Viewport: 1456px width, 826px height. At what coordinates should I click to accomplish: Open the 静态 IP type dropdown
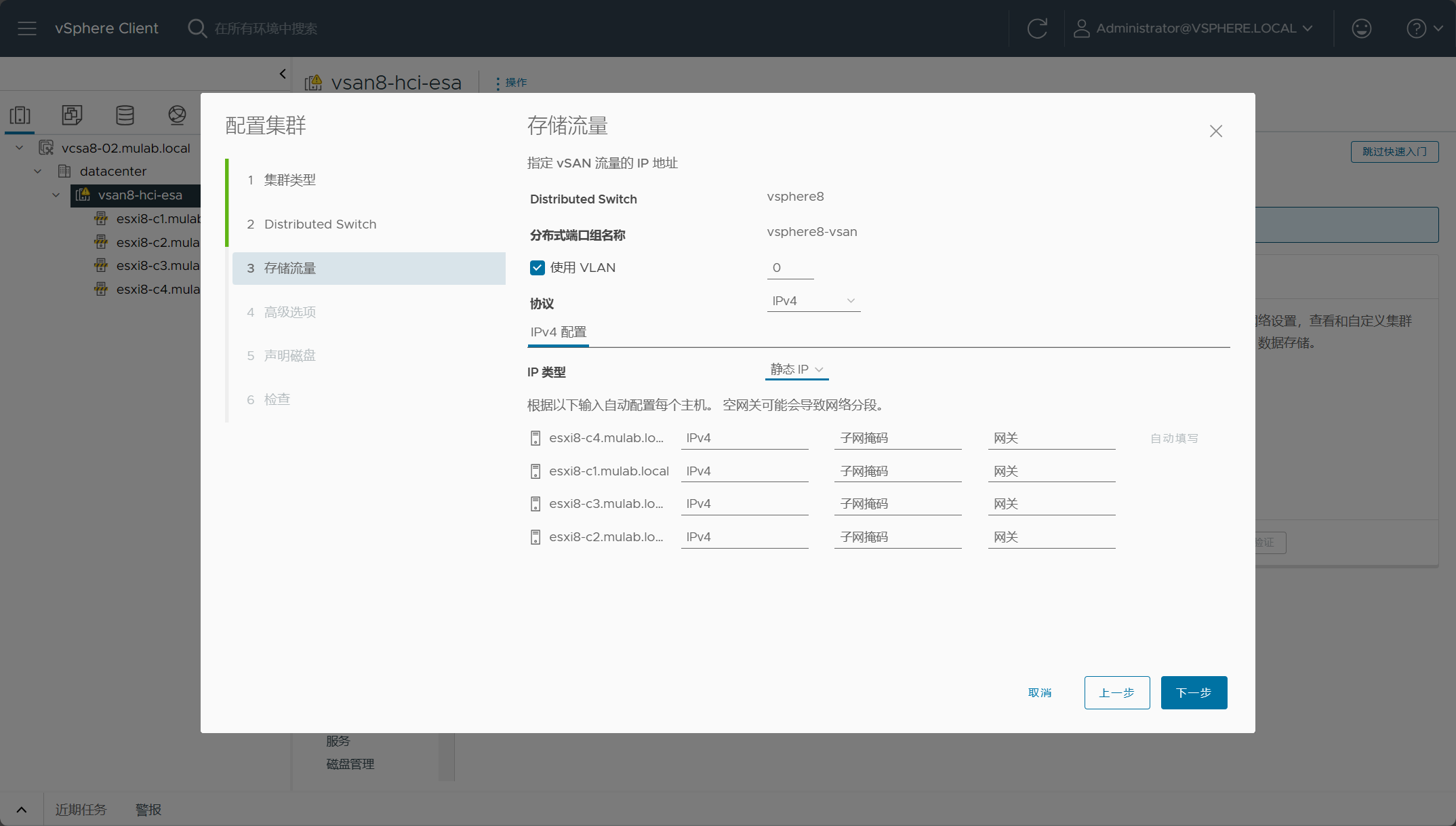(797, 370)
